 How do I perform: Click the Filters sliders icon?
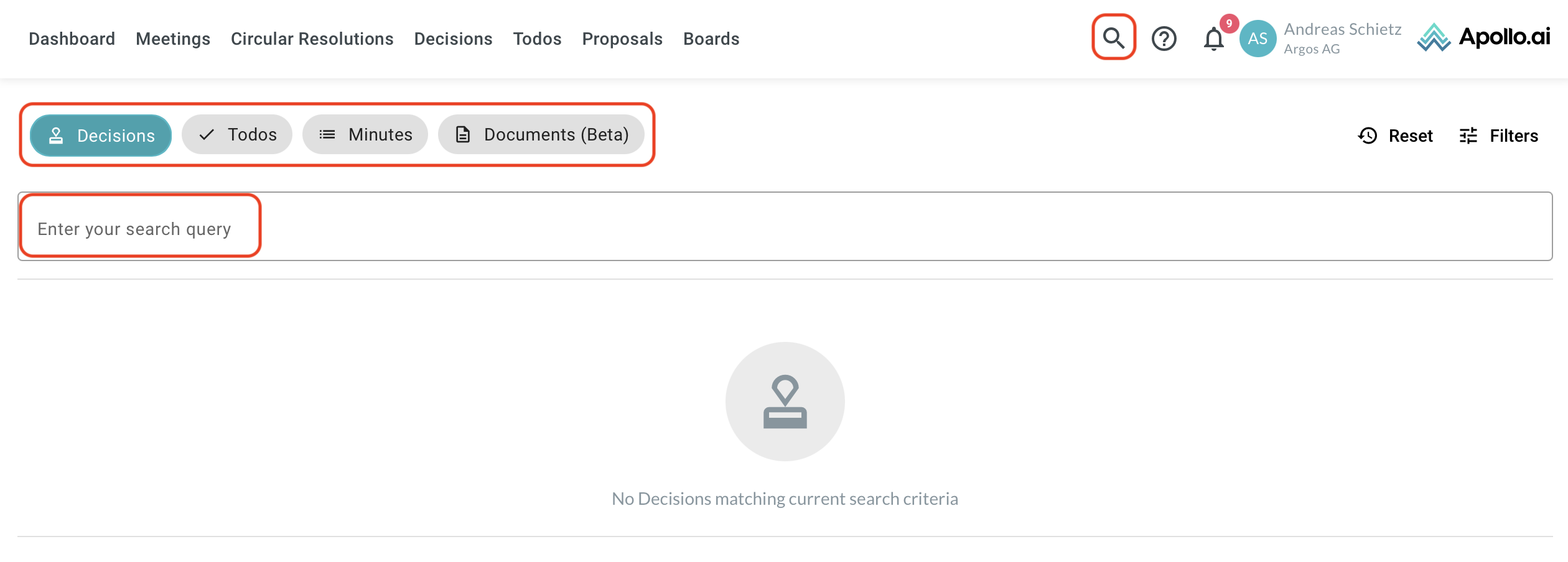click(1468, 136)
